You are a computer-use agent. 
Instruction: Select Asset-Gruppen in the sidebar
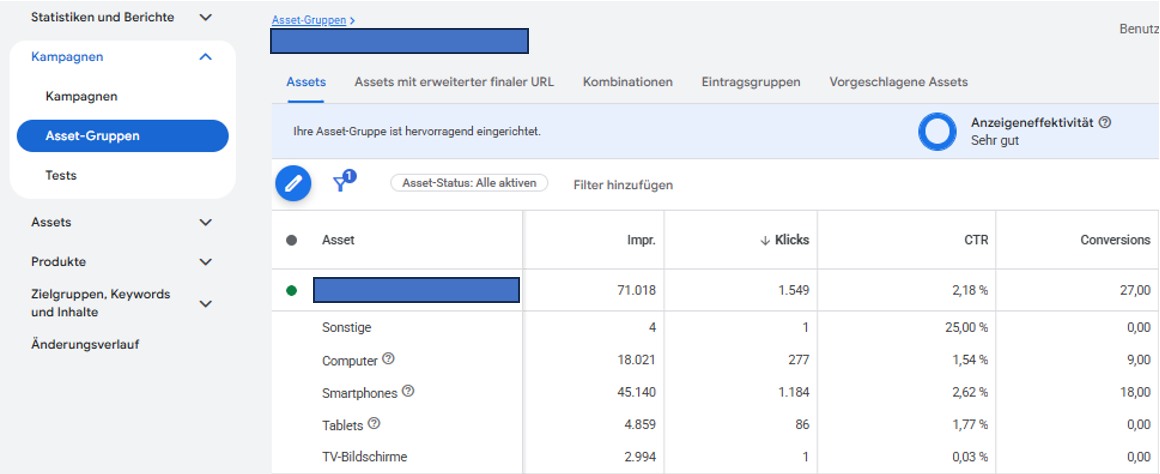click(123, 136)
